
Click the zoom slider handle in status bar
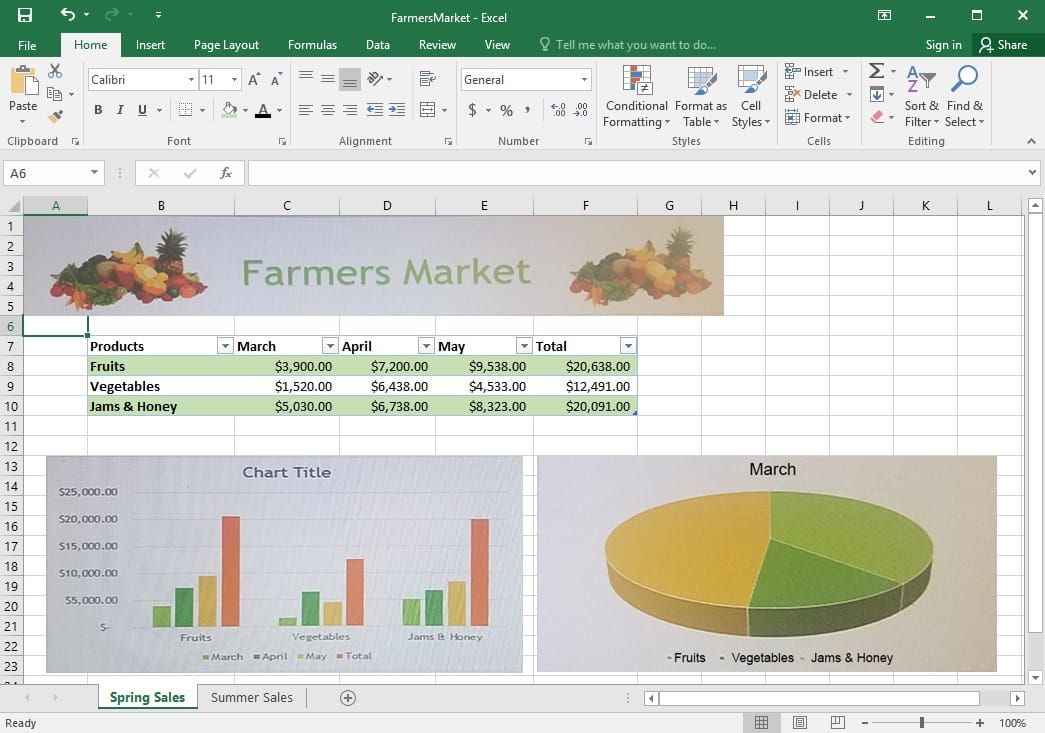tap(921, 722)
